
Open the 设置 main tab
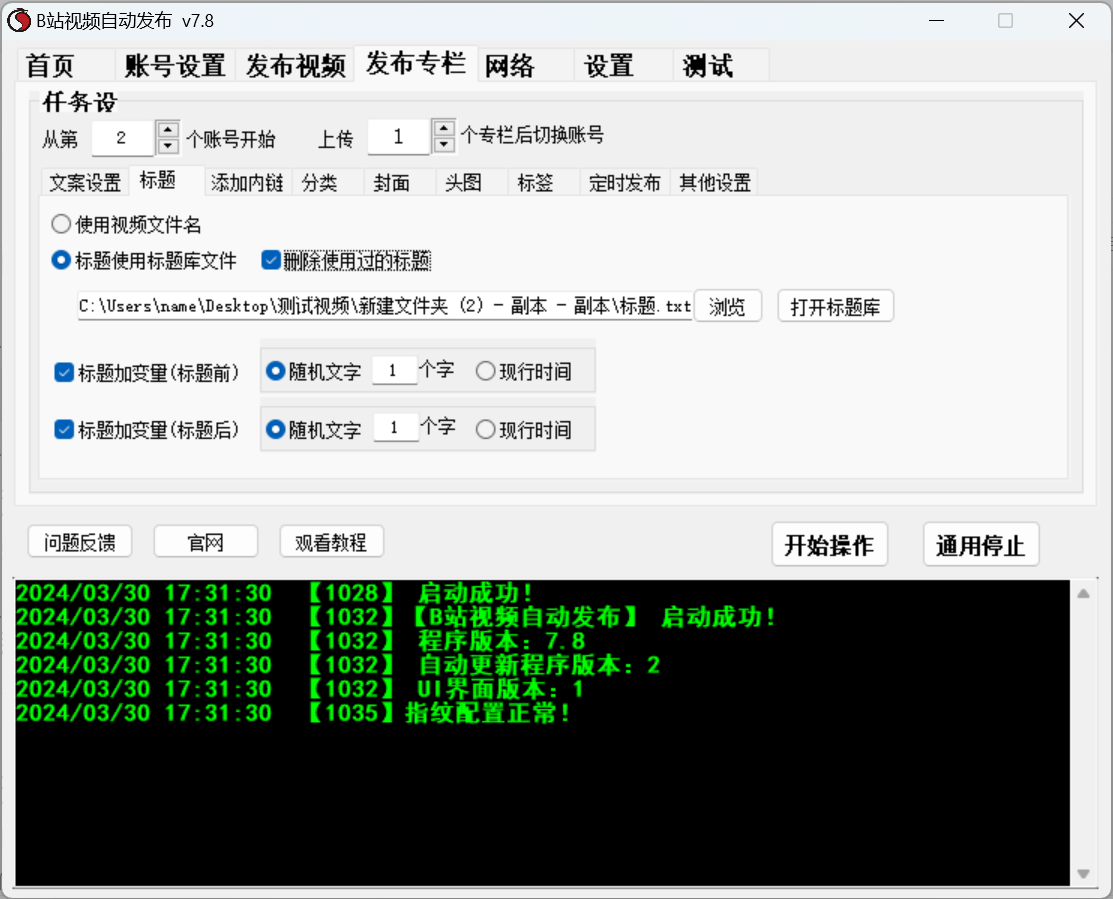tap(624, 66)
